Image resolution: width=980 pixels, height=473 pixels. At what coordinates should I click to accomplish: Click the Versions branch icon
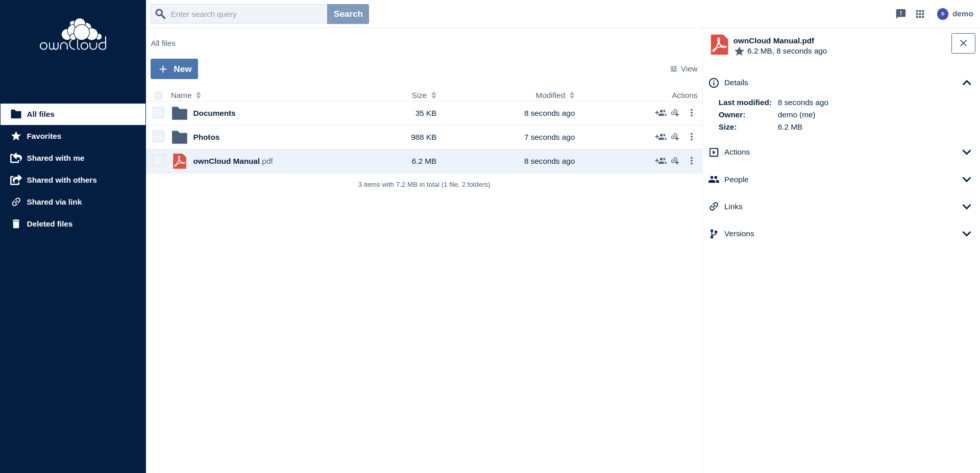click(x=714, y=234)
